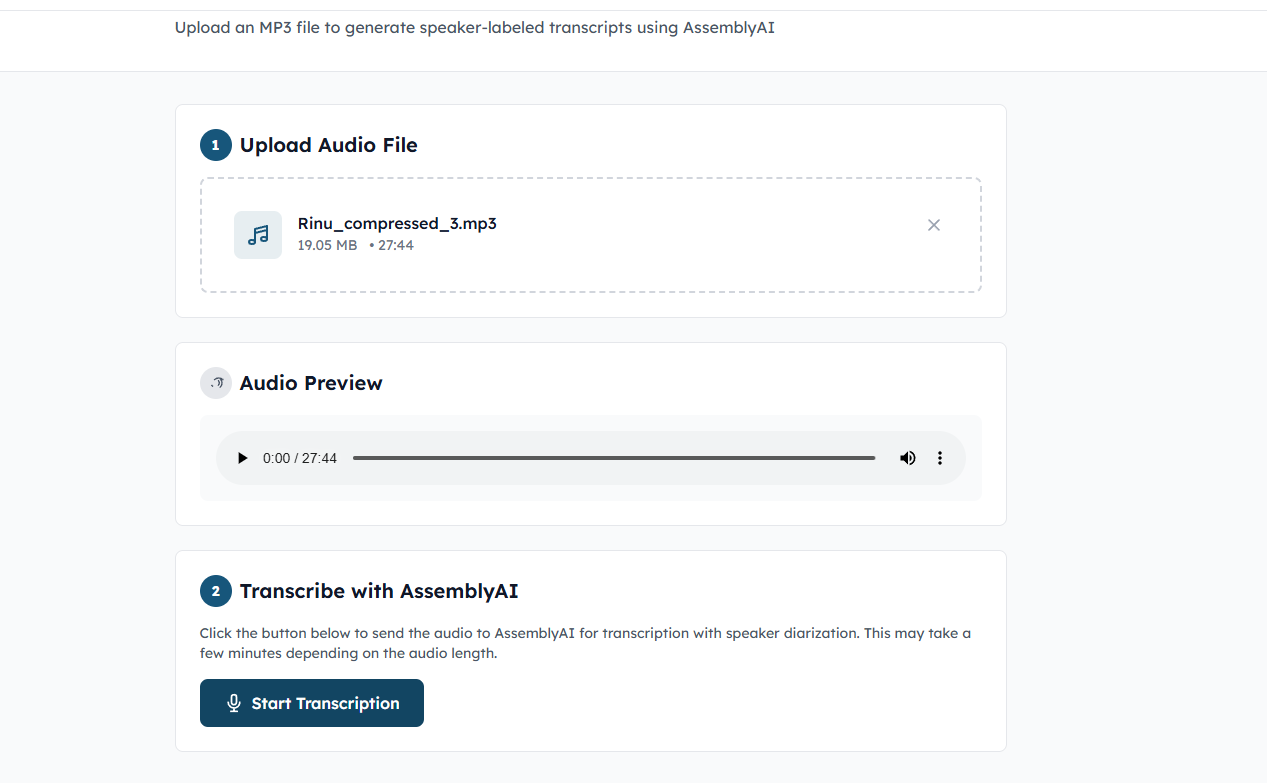Expand volume controls via speaker icon

[907, 457]
